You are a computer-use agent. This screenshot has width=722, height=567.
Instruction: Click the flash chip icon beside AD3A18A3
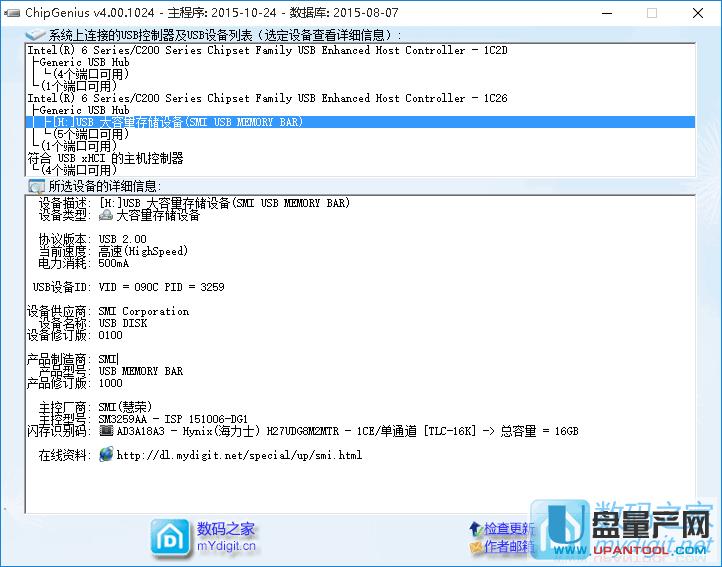coord(106,431)
